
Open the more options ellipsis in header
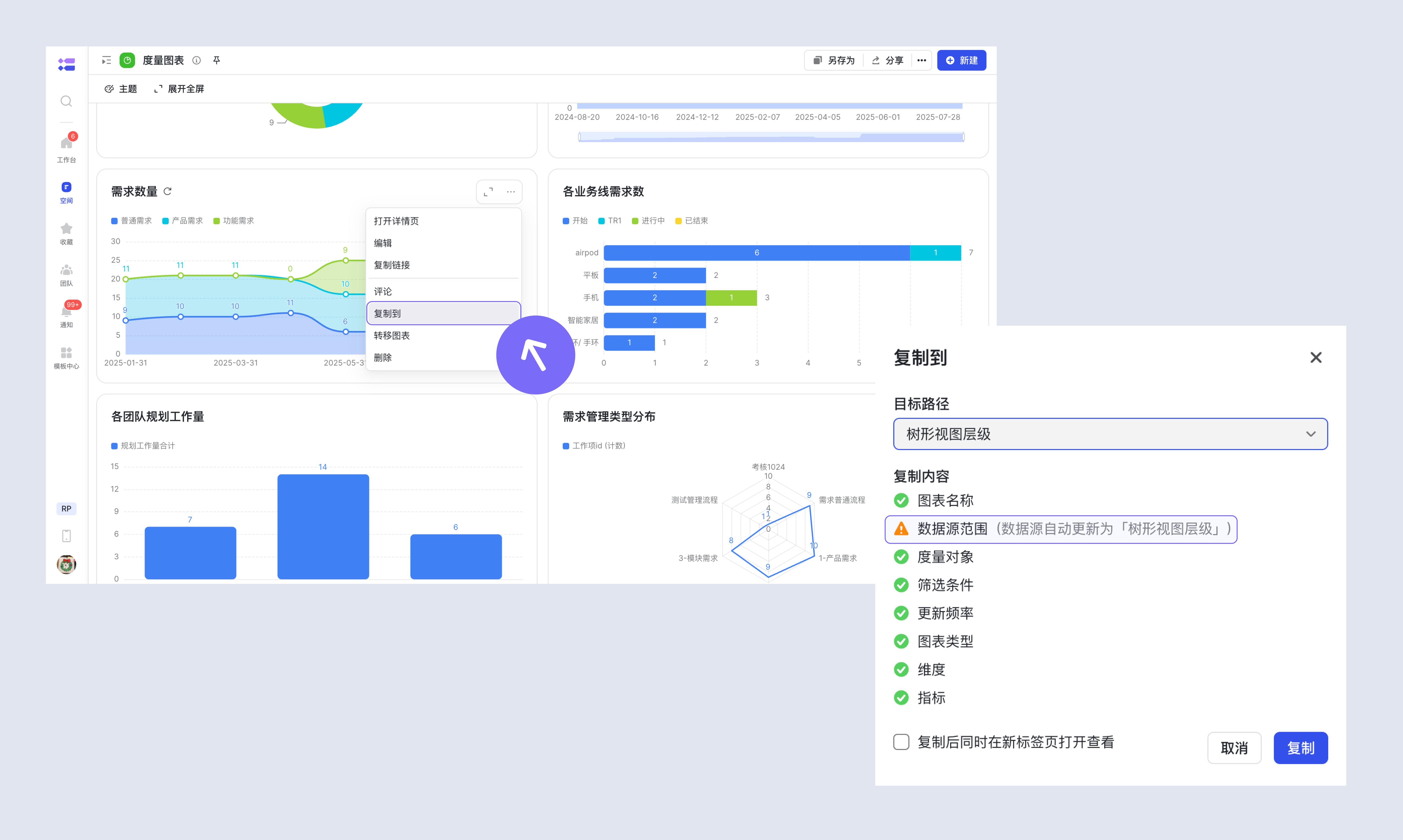pos(922,60)
